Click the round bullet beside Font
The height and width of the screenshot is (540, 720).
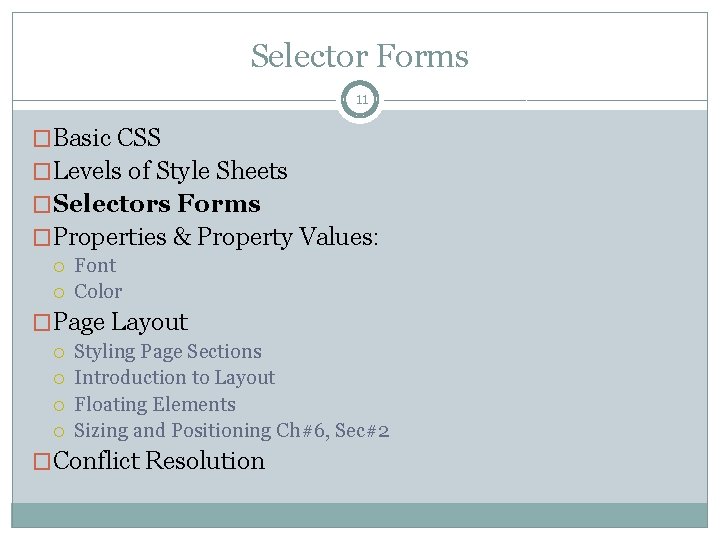click(59, 267)
